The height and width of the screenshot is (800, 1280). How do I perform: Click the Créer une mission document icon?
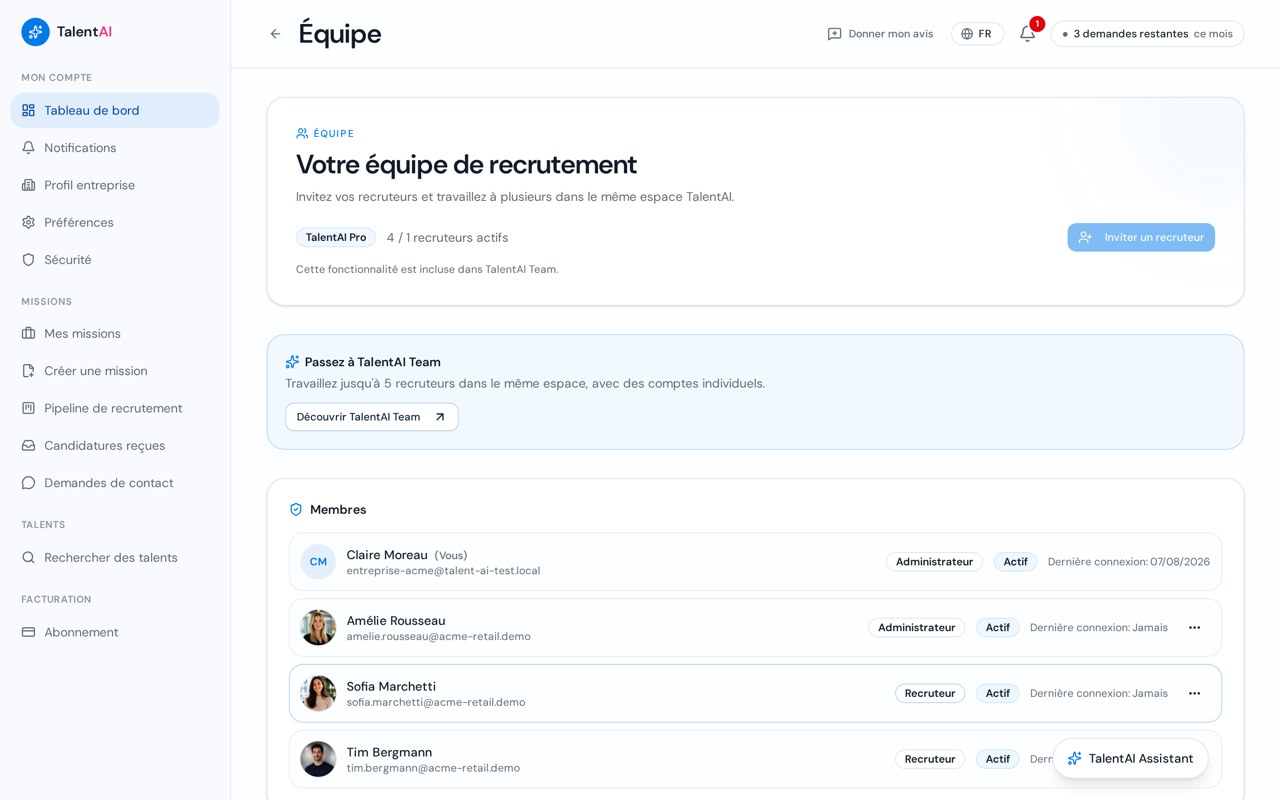(x=28, y=371)
